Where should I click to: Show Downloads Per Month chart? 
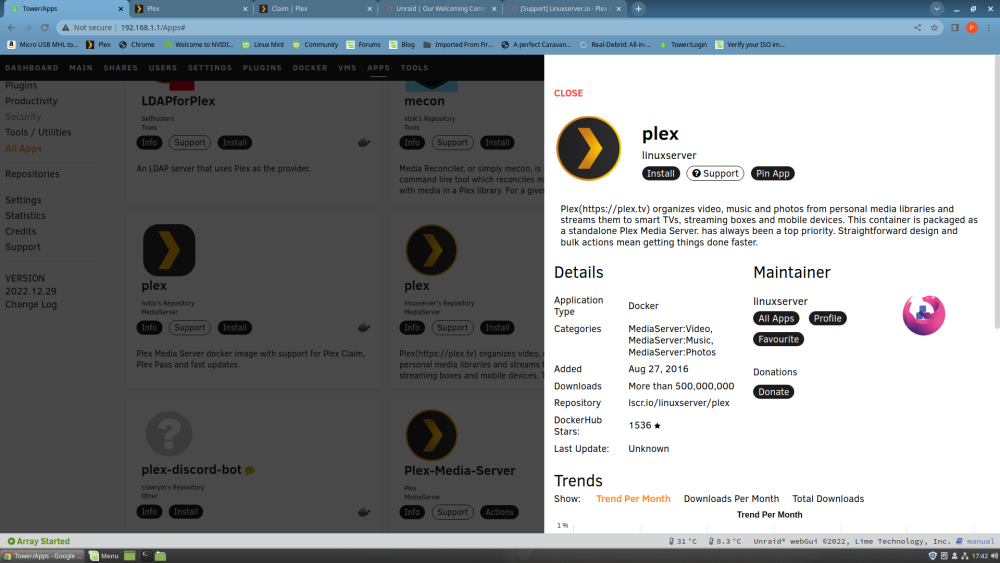click(731, 499)
